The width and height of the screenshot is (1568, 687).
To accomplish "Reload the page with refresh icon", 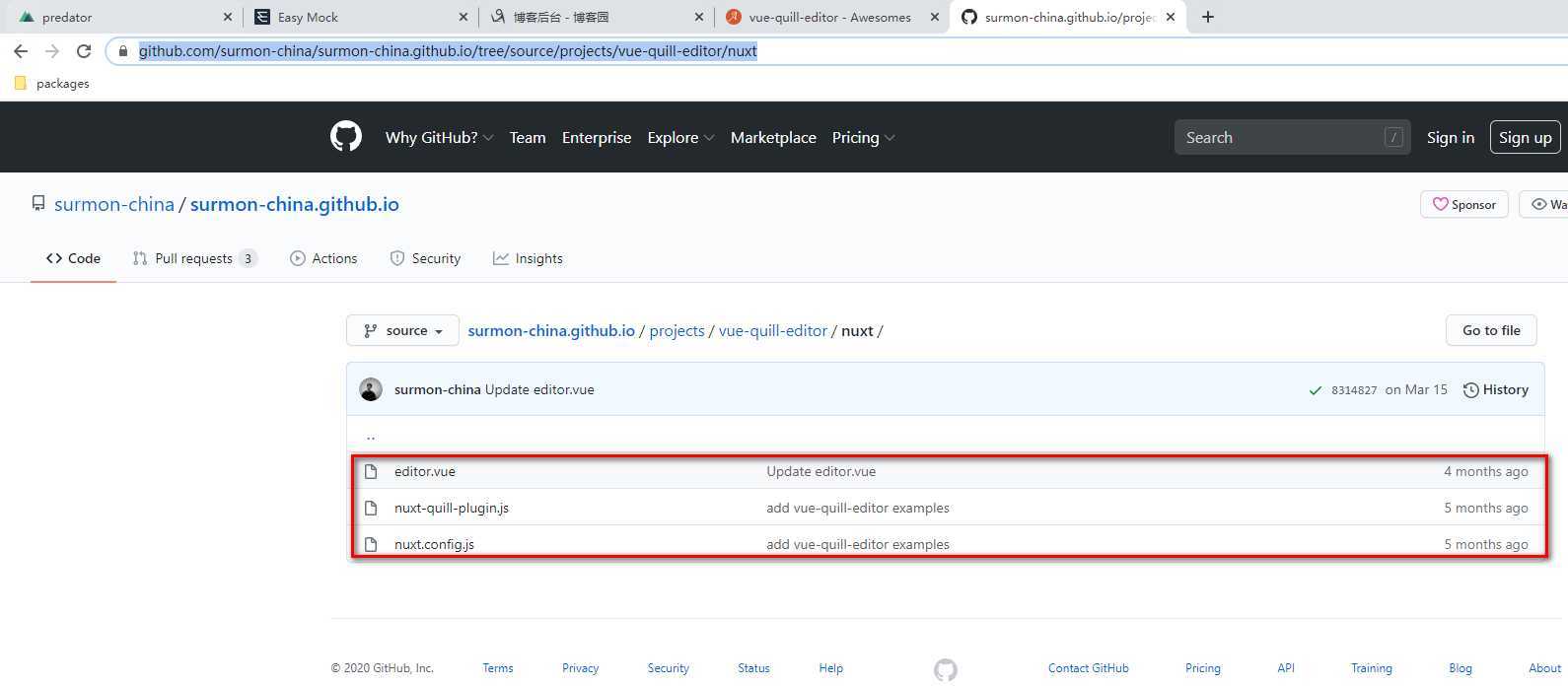I will (84, 51).
